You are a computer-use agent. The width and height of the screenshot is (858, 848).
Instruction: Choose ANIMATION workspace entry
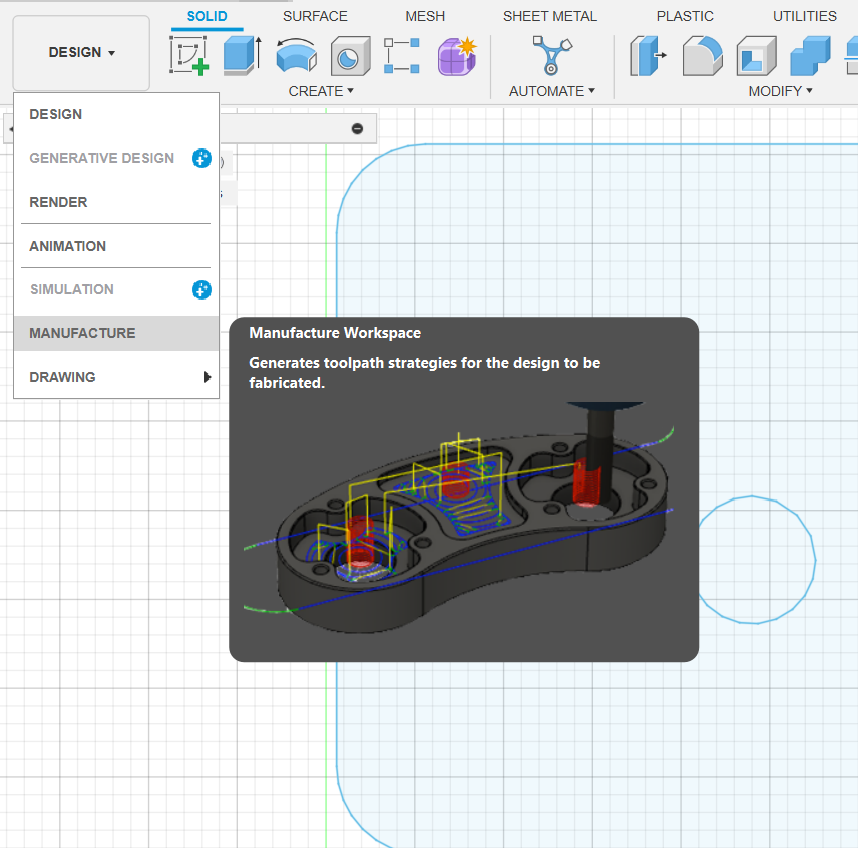coord(117,246)
